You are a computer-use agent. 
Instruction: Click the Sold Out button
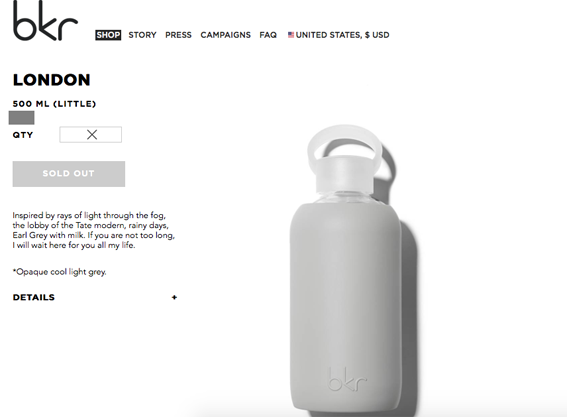click(x=69, y=174)
